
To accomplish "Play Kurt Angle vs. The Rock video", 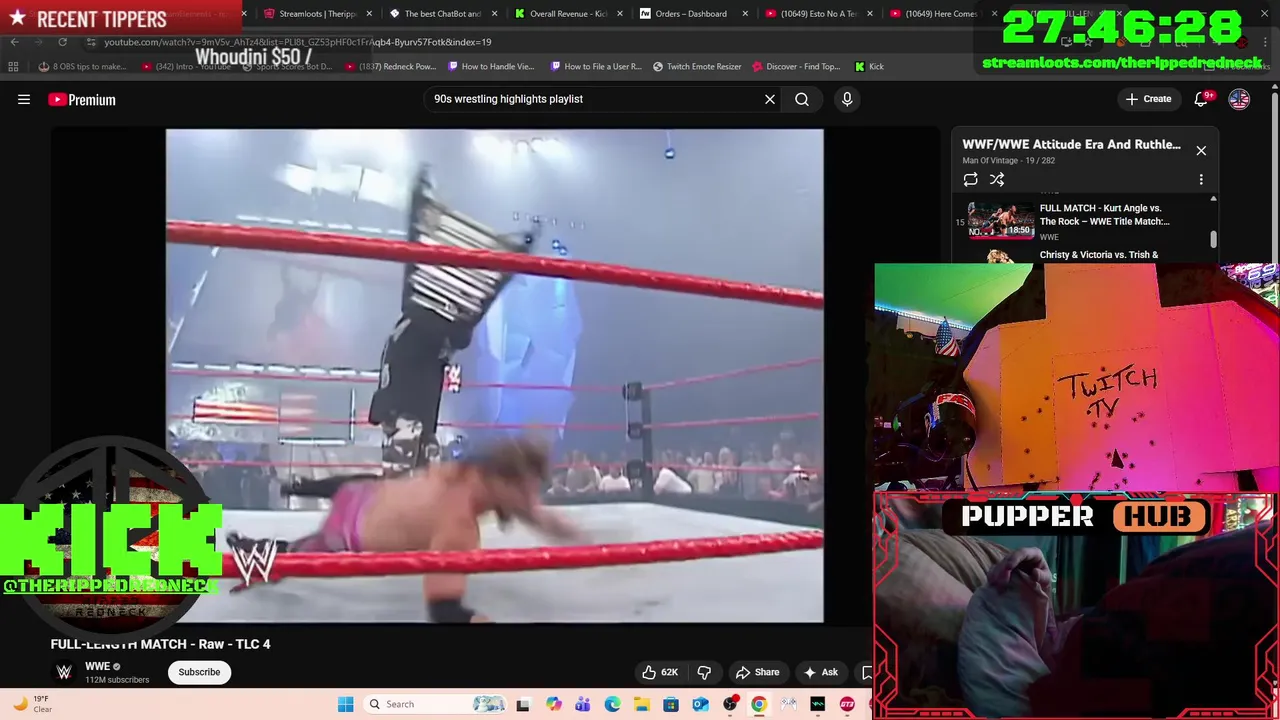I will click(x=1084, y=221).
